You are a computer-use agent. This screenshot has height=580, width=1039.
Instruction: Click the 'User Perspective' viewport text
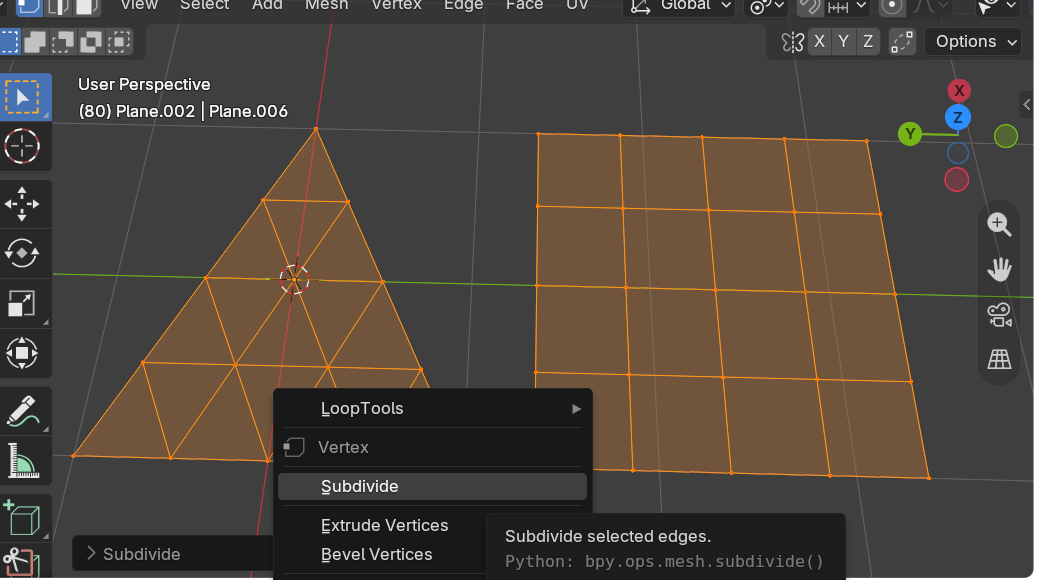144,85
